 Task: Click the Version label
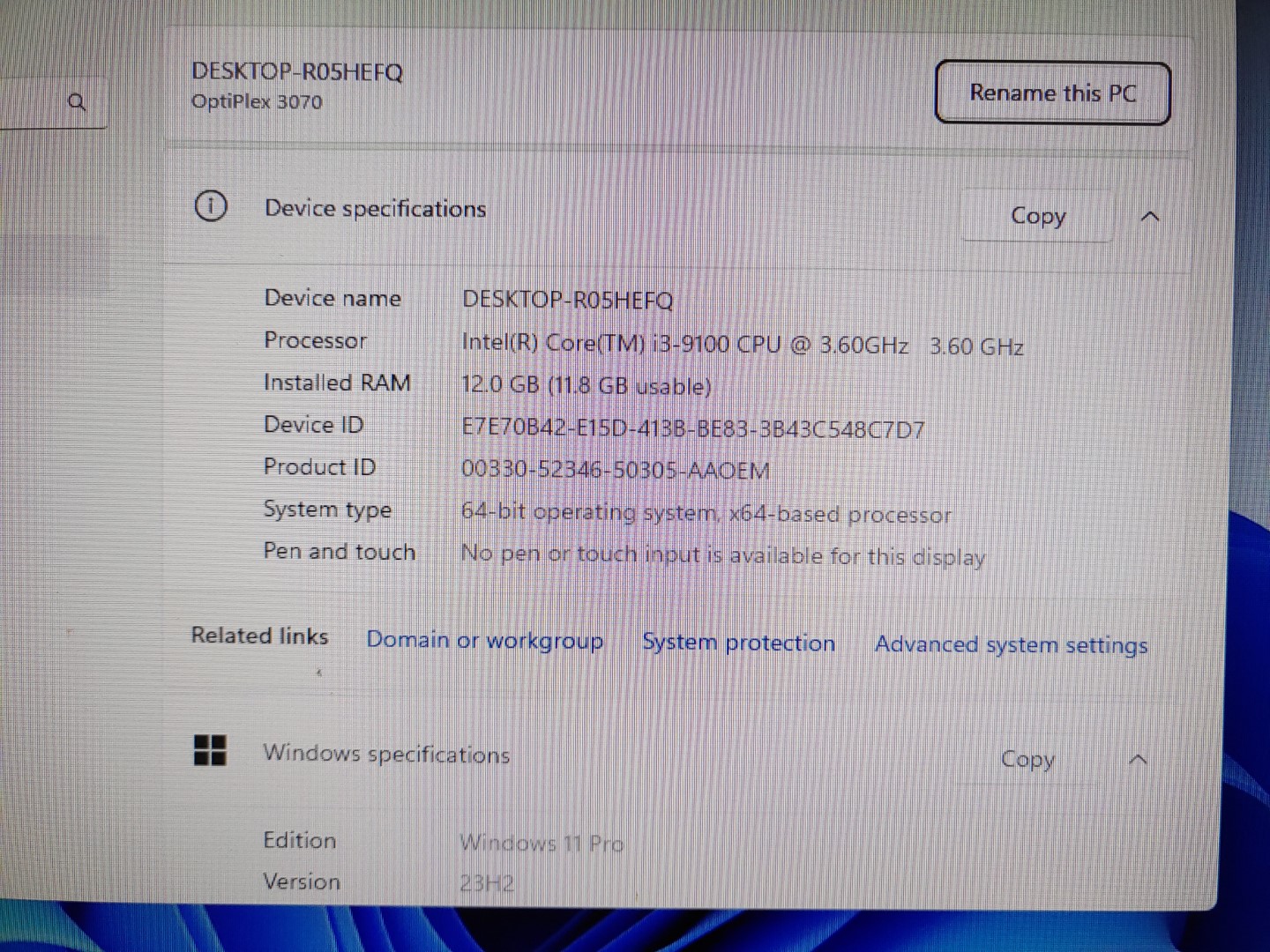point(302,881)
